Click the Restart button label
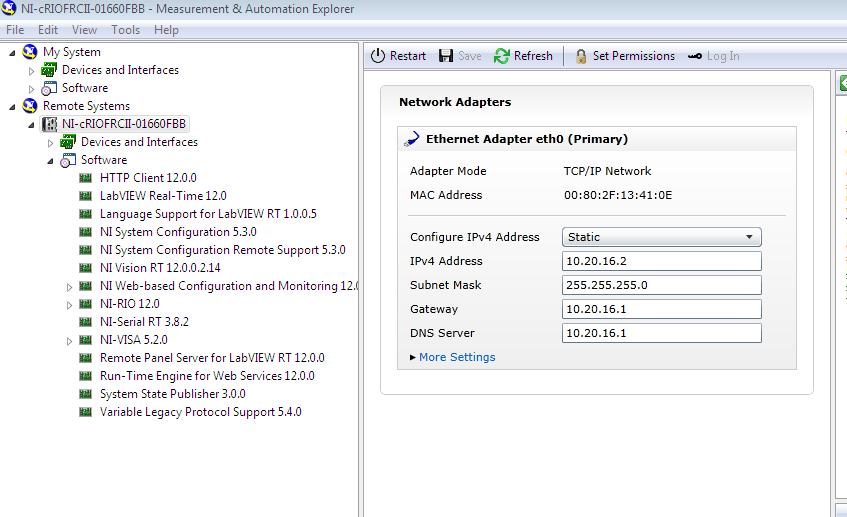This screenshot has width=847, height=517. click(x=408, y=56)
